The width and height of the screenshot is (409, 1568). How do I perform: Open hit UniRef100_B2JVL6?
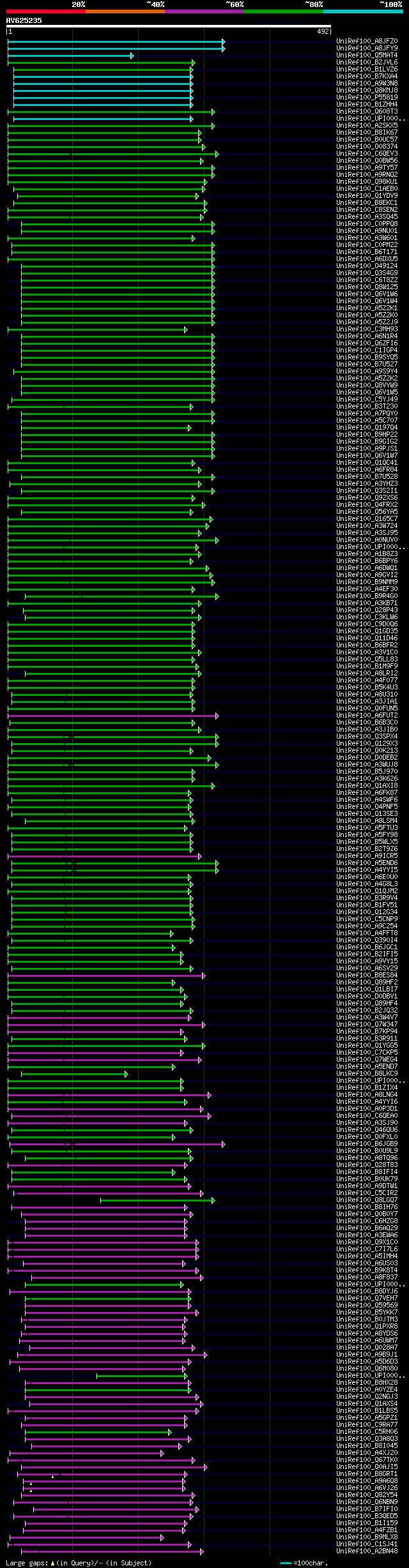point(367,63)
